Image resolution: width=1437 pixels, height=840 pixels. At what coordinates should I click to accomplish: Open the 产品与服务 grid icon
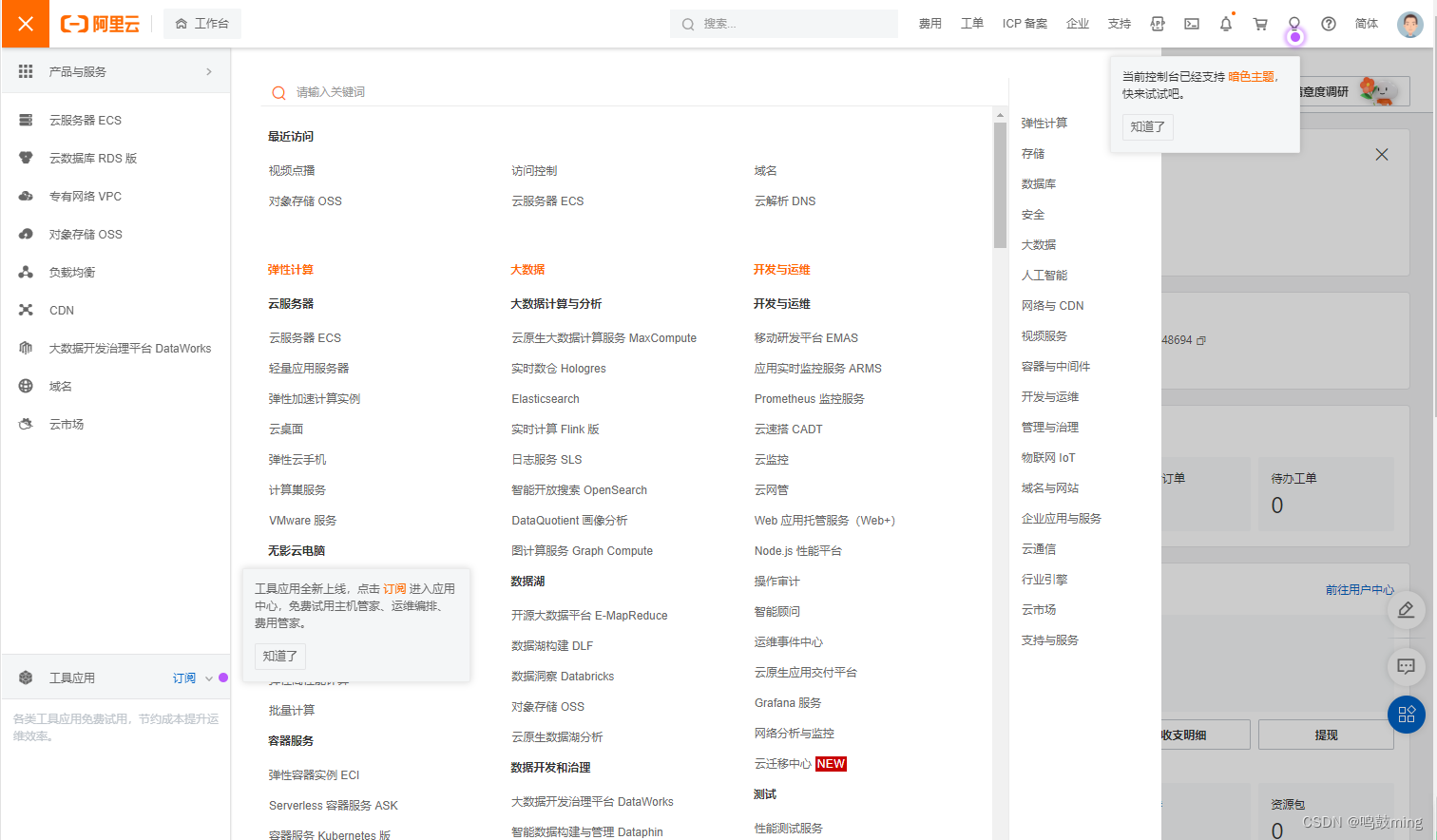(26, 71)
